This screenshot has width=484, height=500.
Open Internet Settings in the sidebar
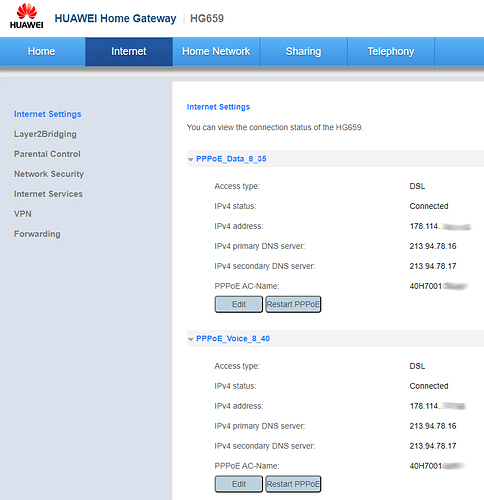click(48, 114)
